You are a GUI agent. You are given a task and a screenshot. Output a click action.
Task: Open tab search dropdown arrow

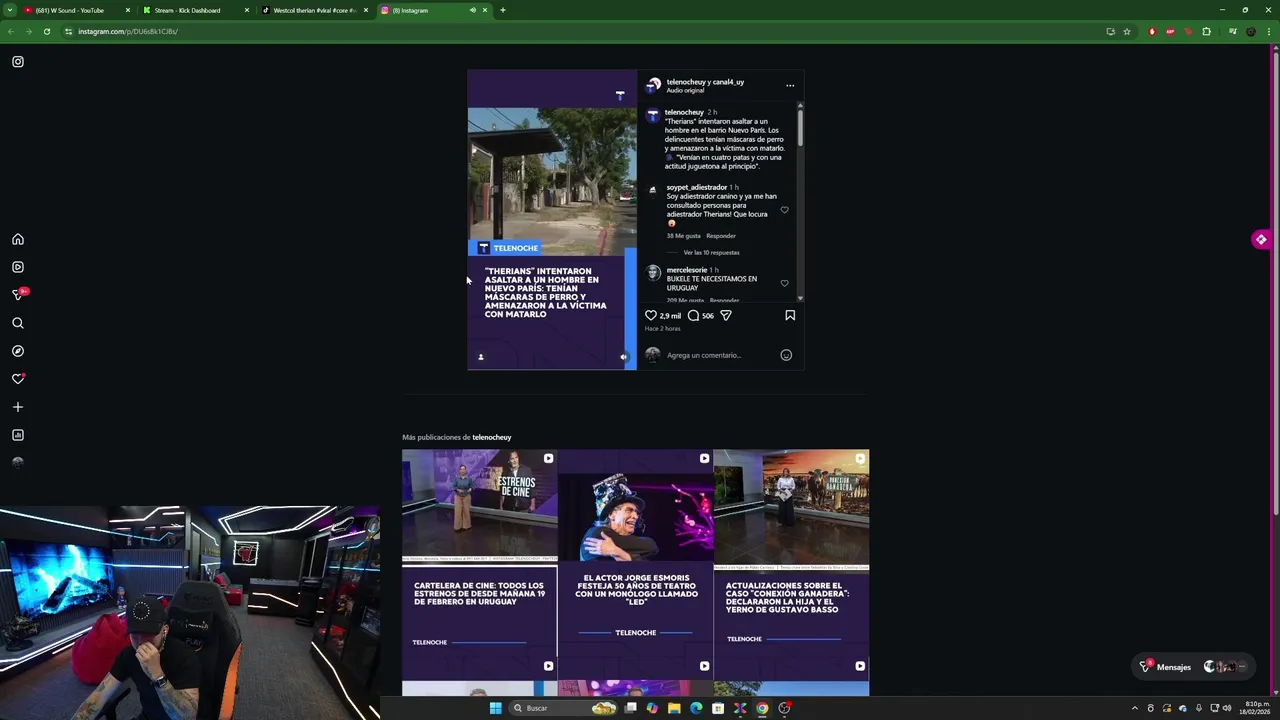(9, 10)
